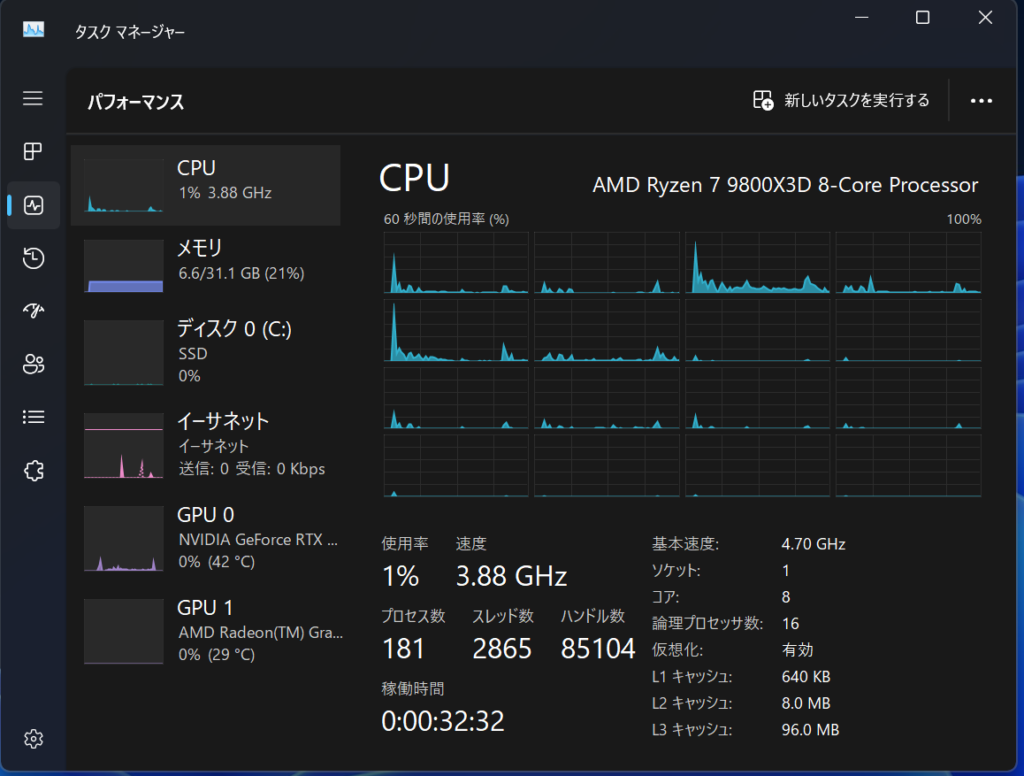Select GPU 1 AMD Radeon item

pos(206,631)
